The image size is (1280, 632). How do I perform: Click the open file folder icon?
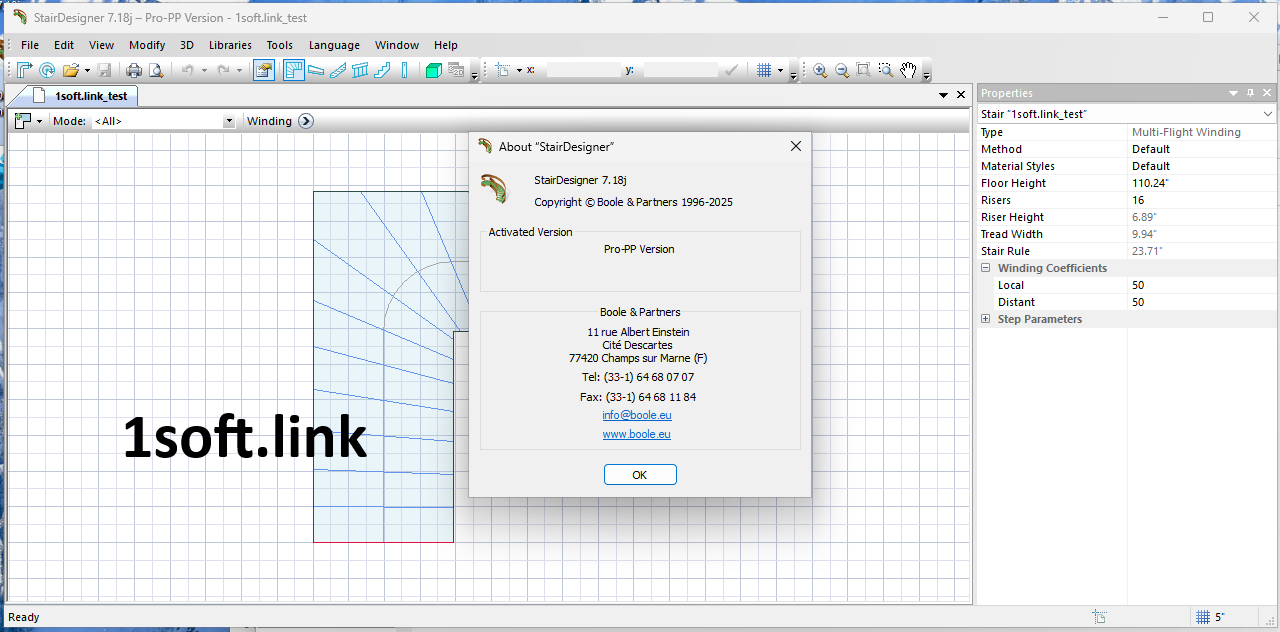[x=71, y=70]
